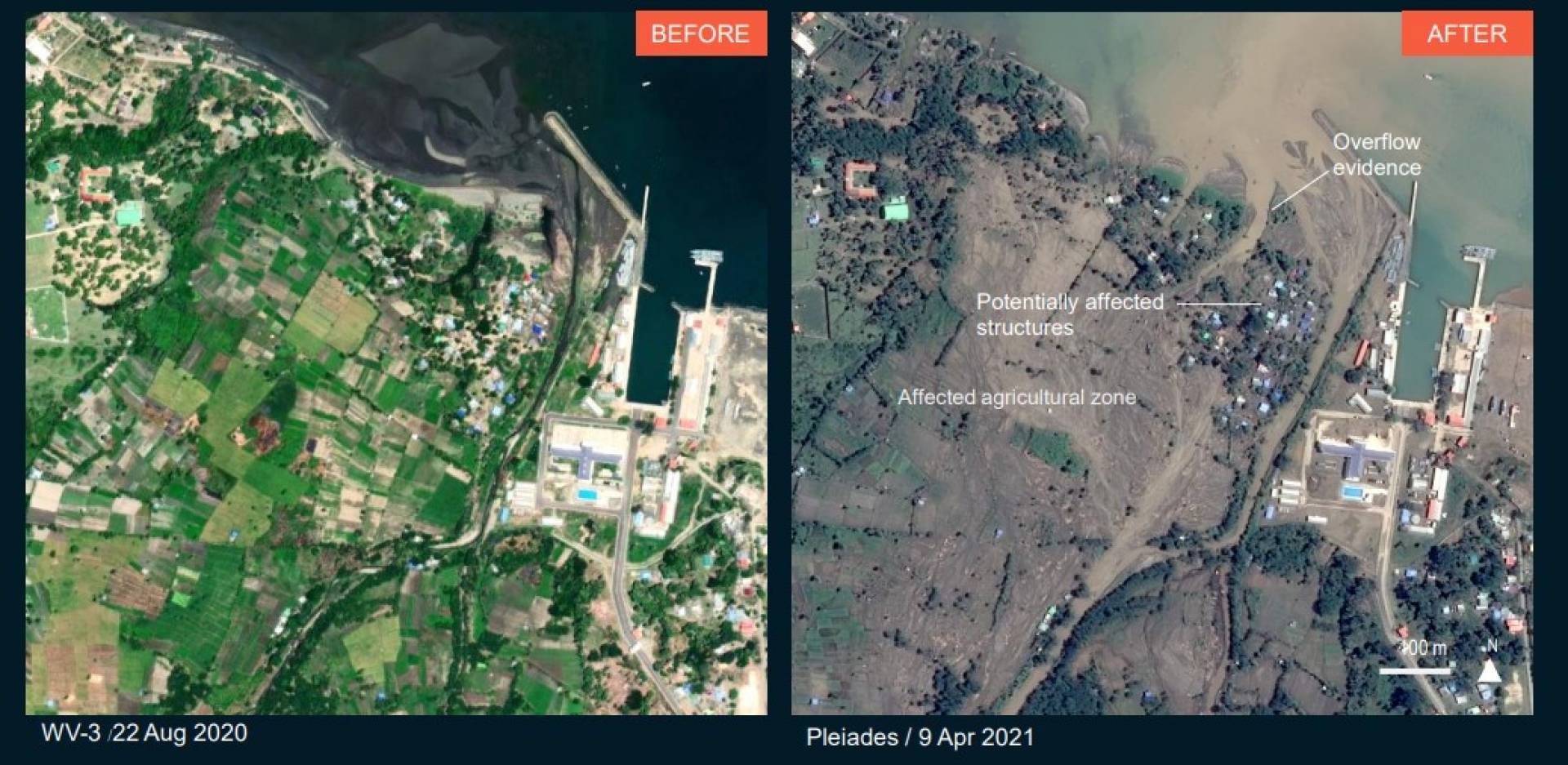Select the "Overflow evidence" annotation text
The width and height of the screenshot is (1568, 765).
pyautogui.click(x=1377, y=154)
